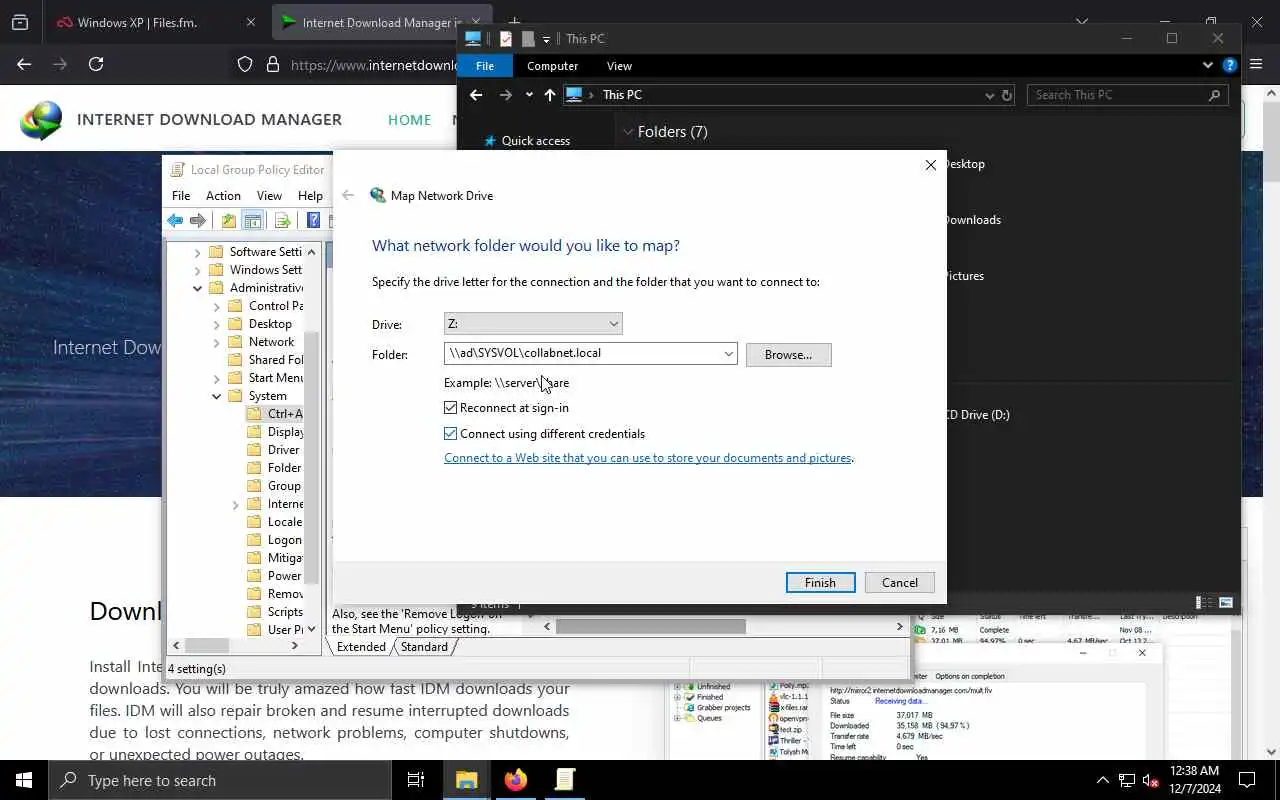Open Help menu in Group Policy Editor

pyautogui.click(x=310, y=196)
